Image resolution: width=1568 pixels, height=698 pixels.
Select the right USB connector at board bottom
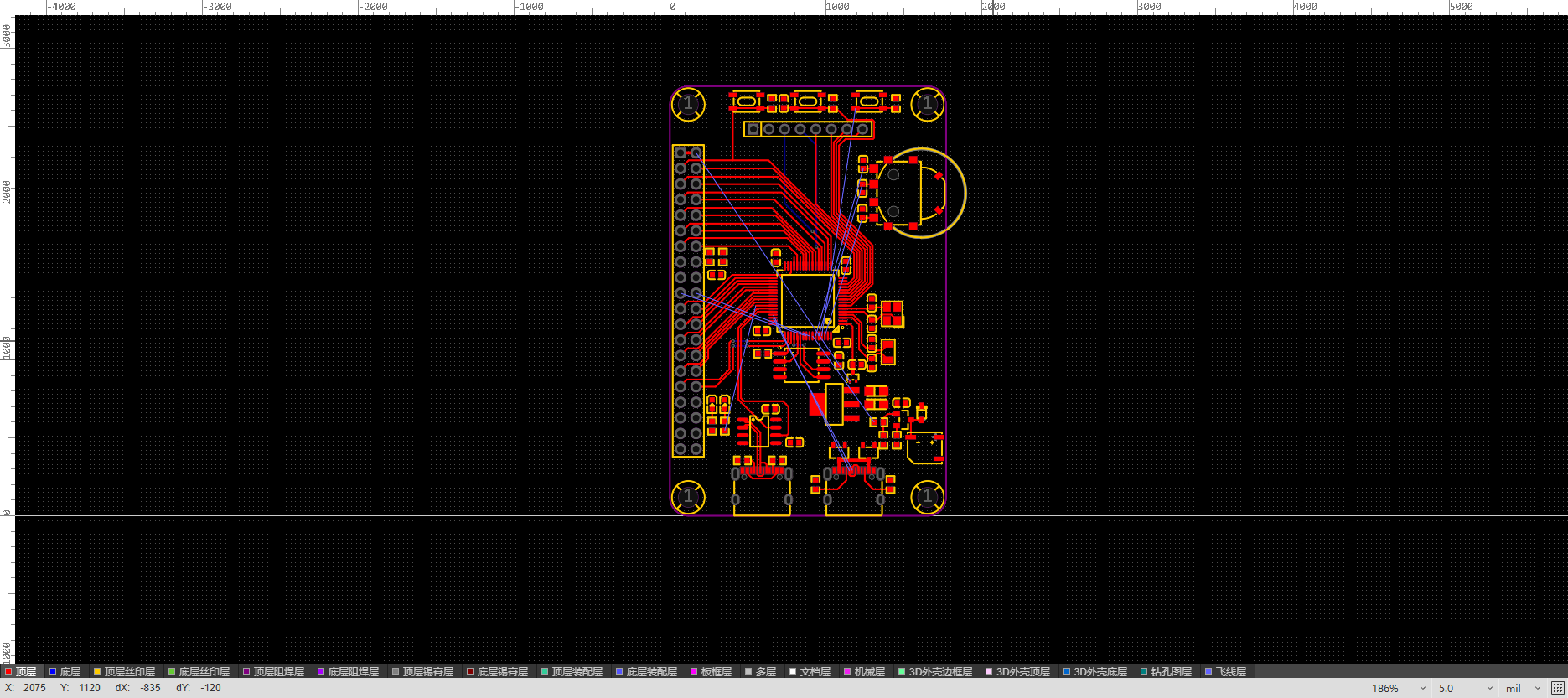pyautogui.click(x=854, y=491)
